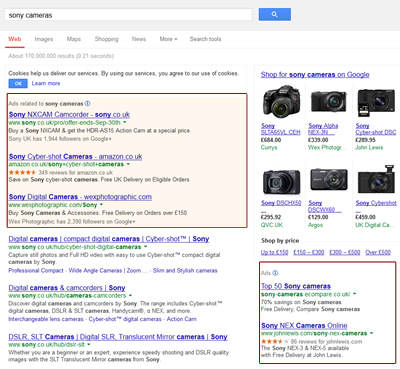Open the 'Digital cameras | compact digital cameras | Cyber-shot' result
This screenshot has height=369, width=400.
click(109, 239)
